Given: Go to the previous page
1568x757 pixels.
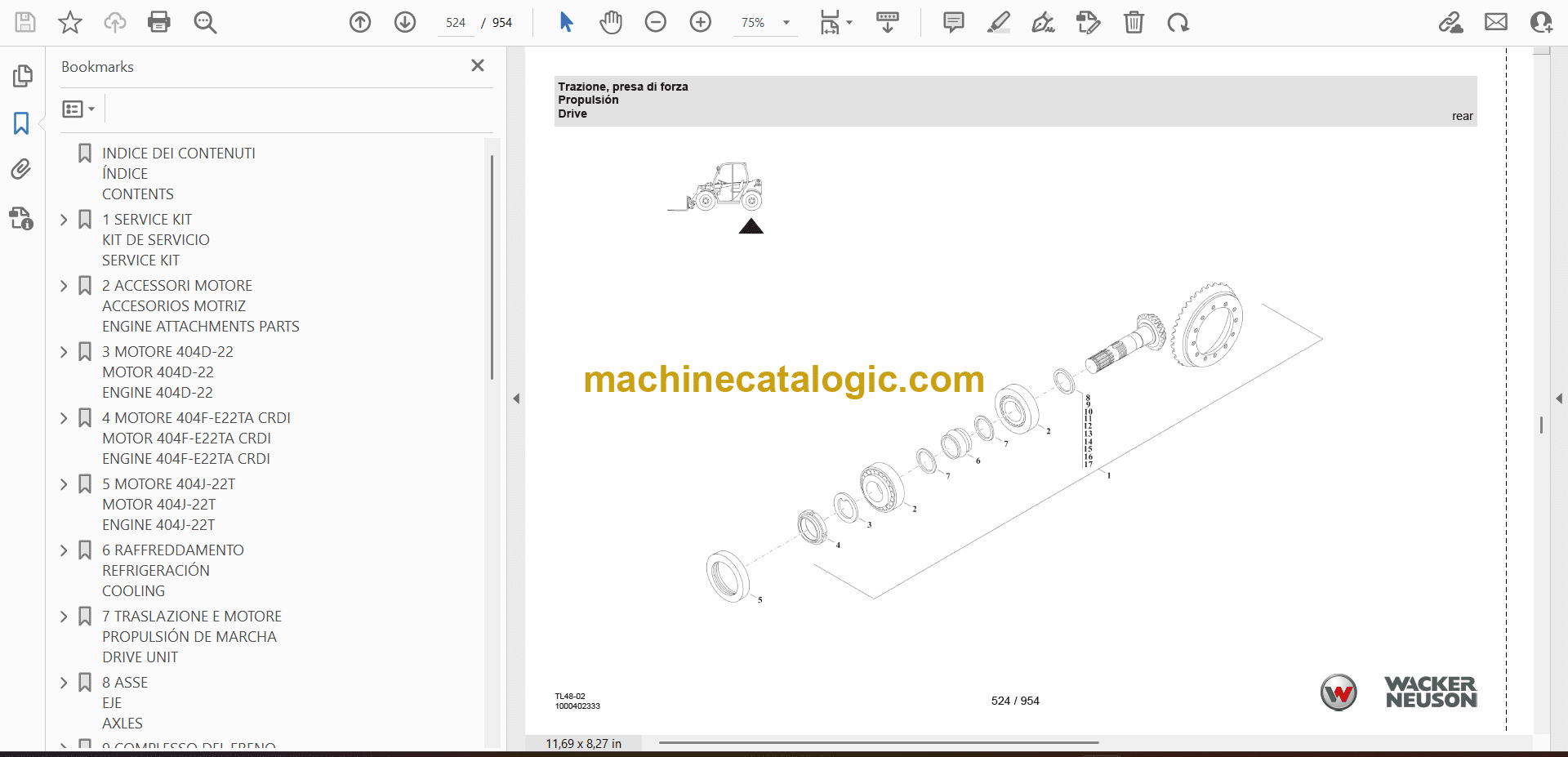Looking at the screenshot, I should [360, 22].
